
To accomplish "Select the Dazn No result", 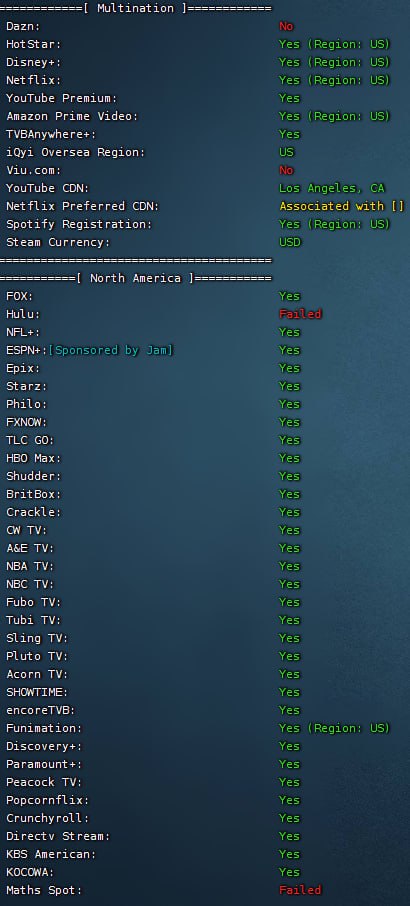I will click(286, 26).
